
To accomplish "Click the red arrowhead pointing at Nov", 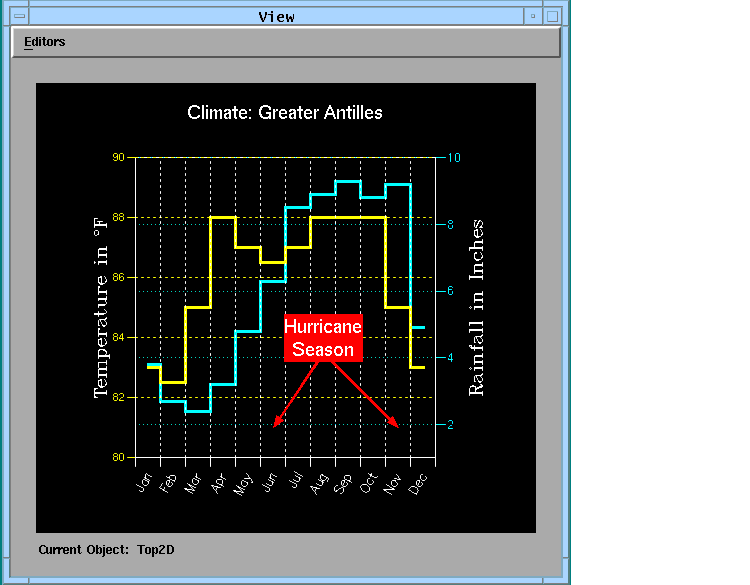I will pyautogui.click(x=395, y=423).
